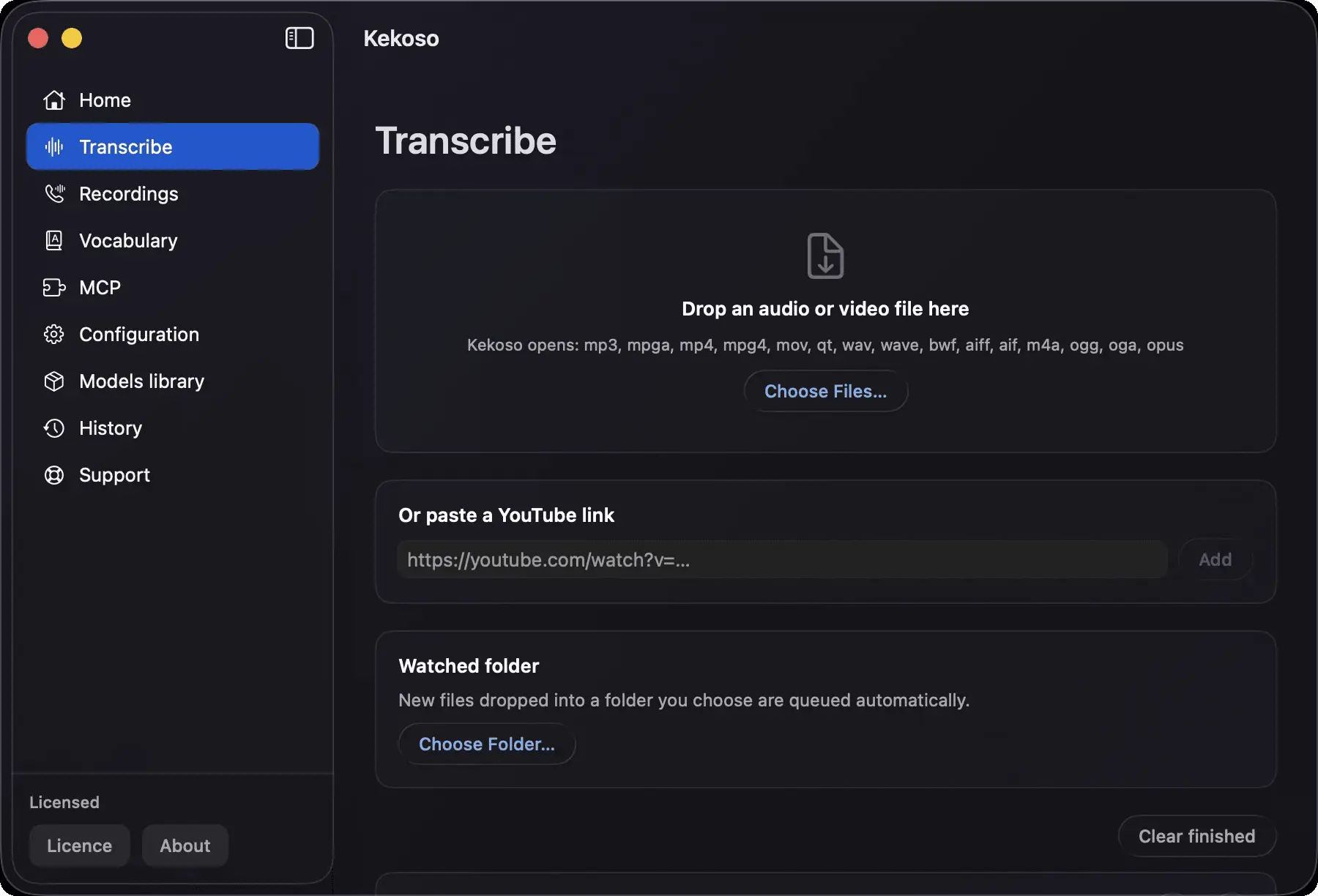Viewport: 1318px width, 896px height.
Task: Open the Vocabulary section label
Action: [128, 241]
